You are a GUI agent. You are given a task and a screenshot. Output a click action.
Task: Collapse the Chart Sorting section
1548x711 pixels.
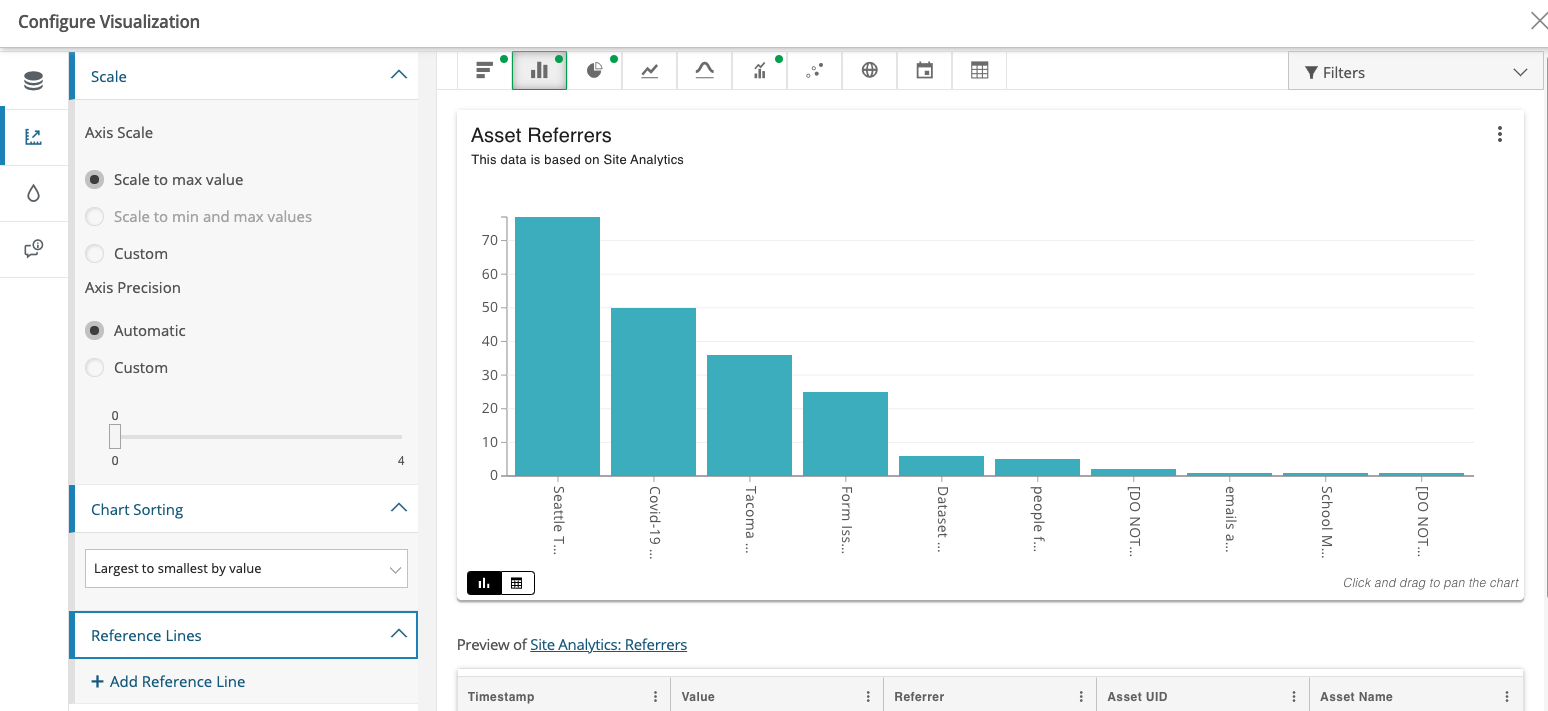tap(398, 509)
